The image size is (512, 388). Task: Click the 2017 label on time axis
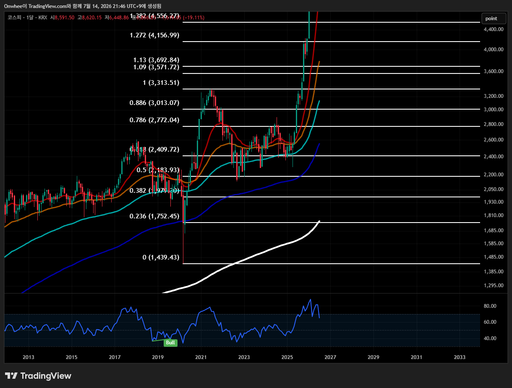coord(115,357)
